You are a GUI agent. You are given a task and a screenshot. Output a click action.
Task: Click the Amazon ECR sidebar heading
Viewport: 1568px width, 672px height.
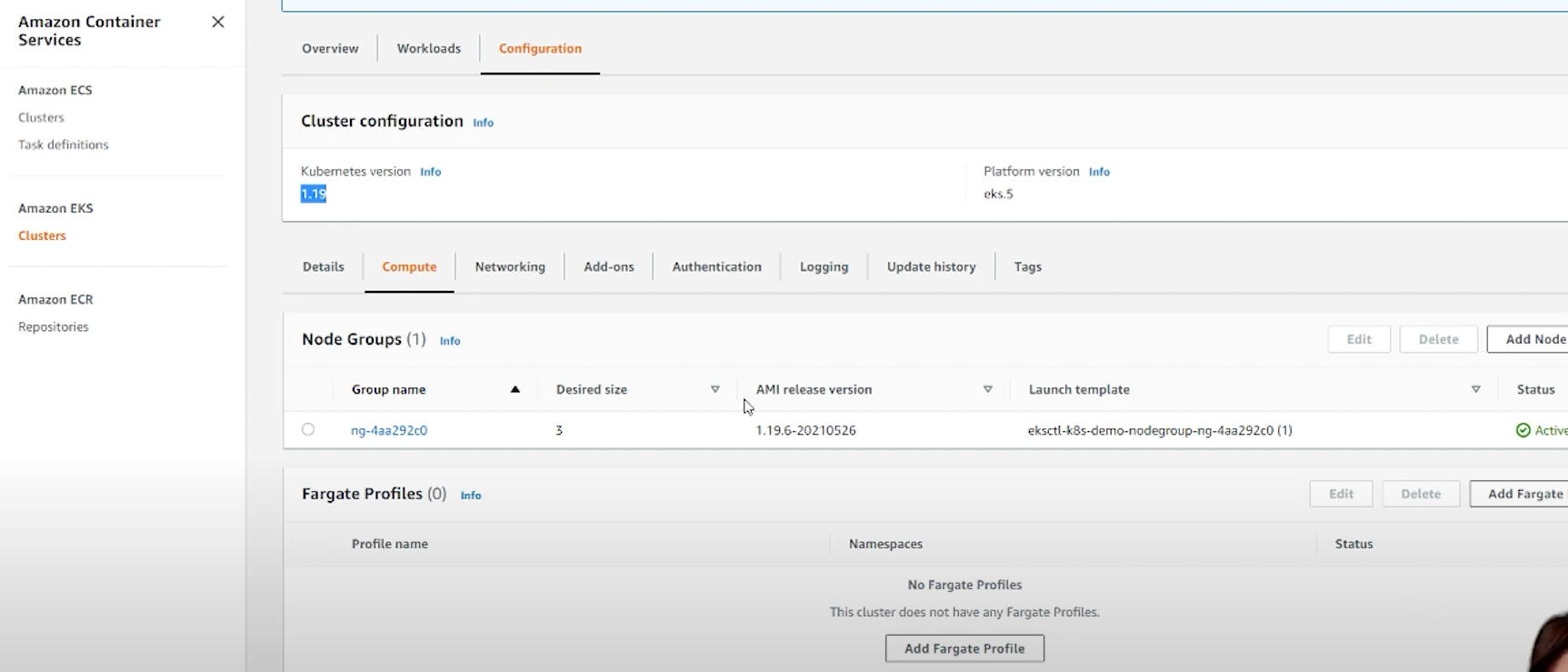55,299
